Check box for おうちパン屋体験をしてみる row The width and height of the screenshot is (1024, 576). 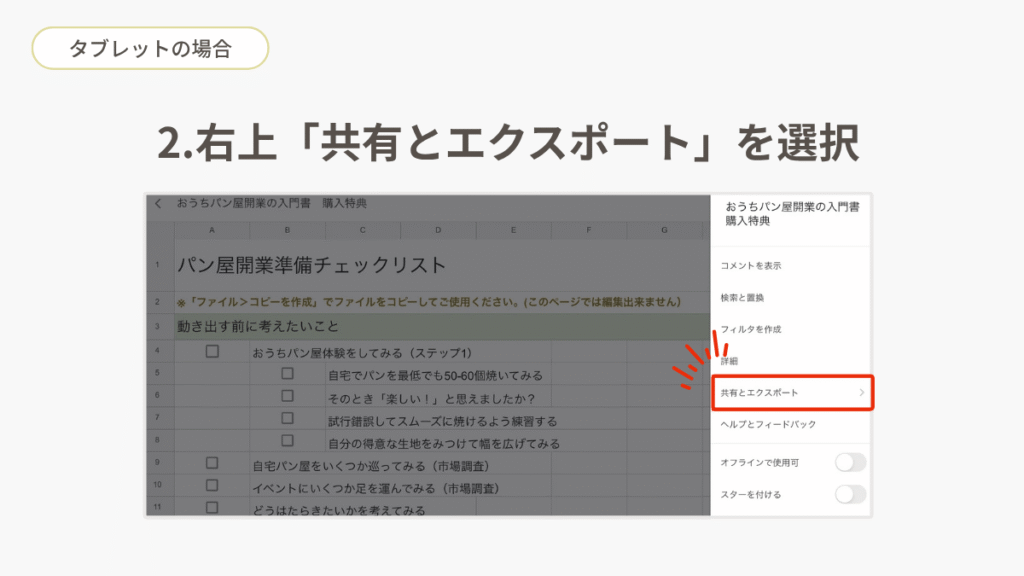212,351
